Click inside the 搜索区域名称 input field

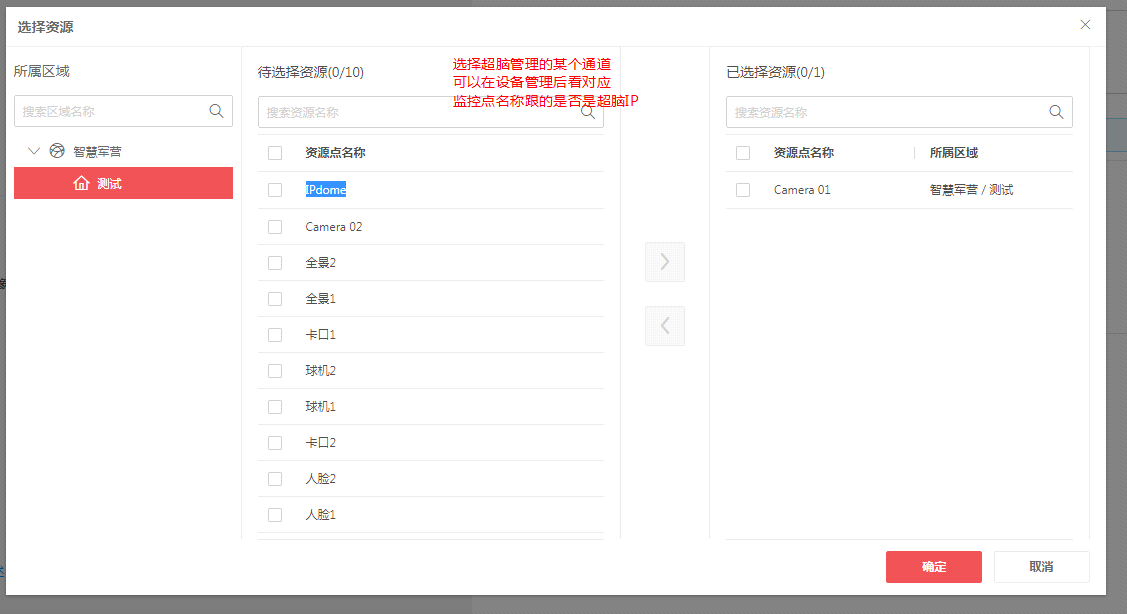[x=110, y=111]
